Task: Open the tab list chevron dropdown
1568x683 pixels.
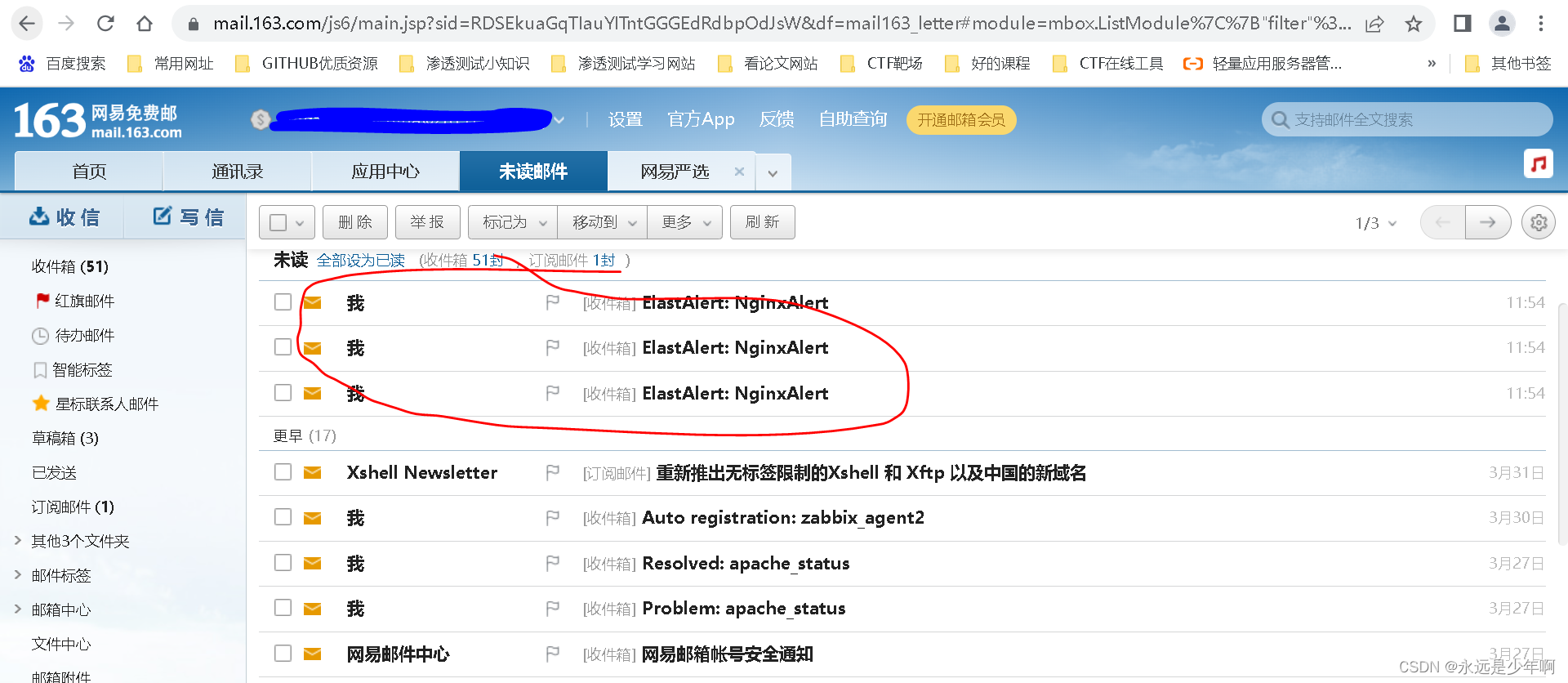Action: [773, 172]
